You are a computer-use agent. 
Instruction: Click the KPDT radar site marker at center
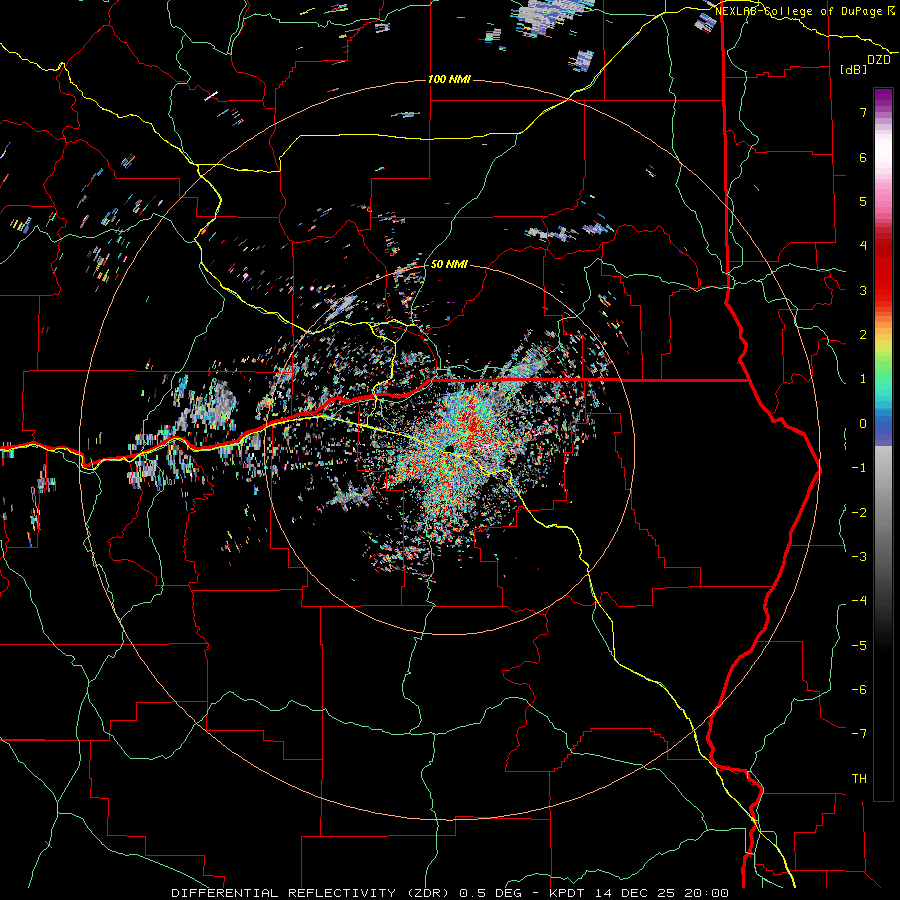(x=449, y=448)
